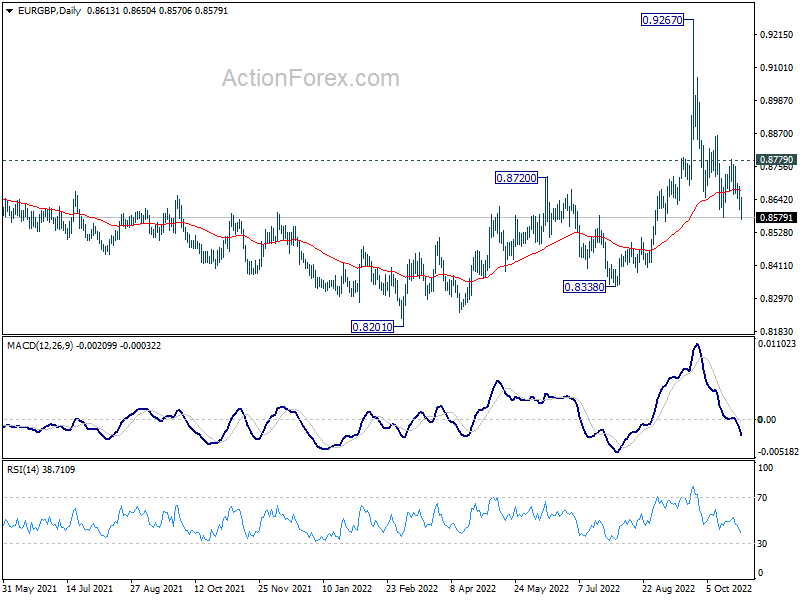
Task: Click the RSI scale value 100
Action: [765, 468]
